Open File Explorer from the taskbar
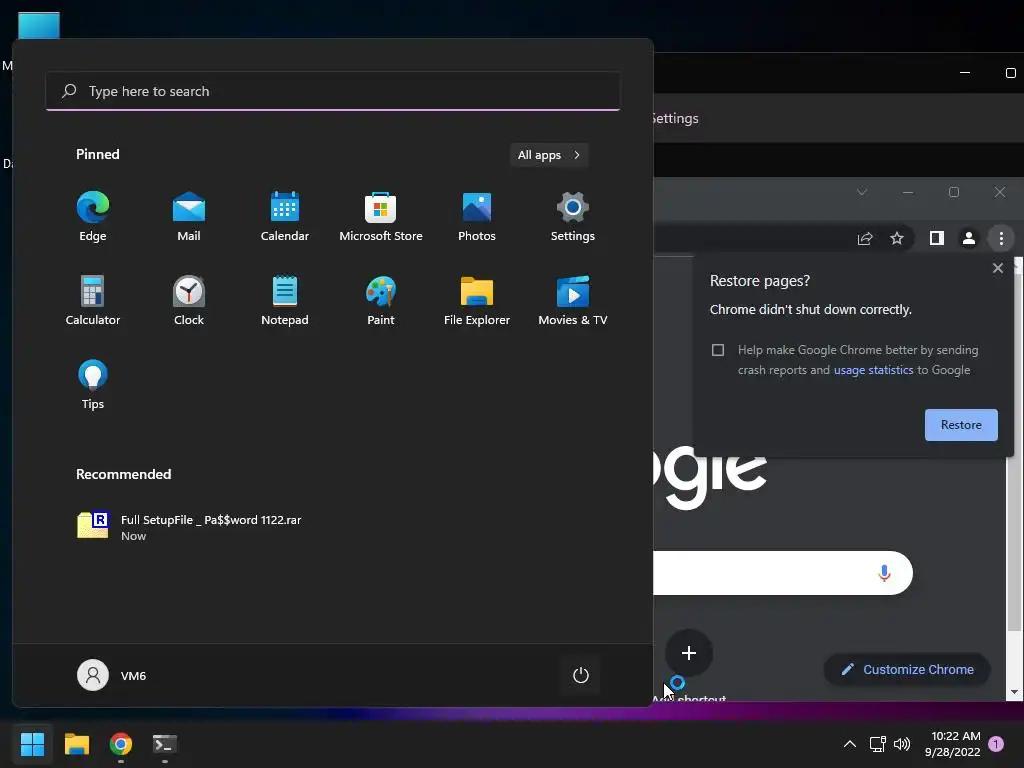Screen dimensions: 1024x768 tap(76, 744)
